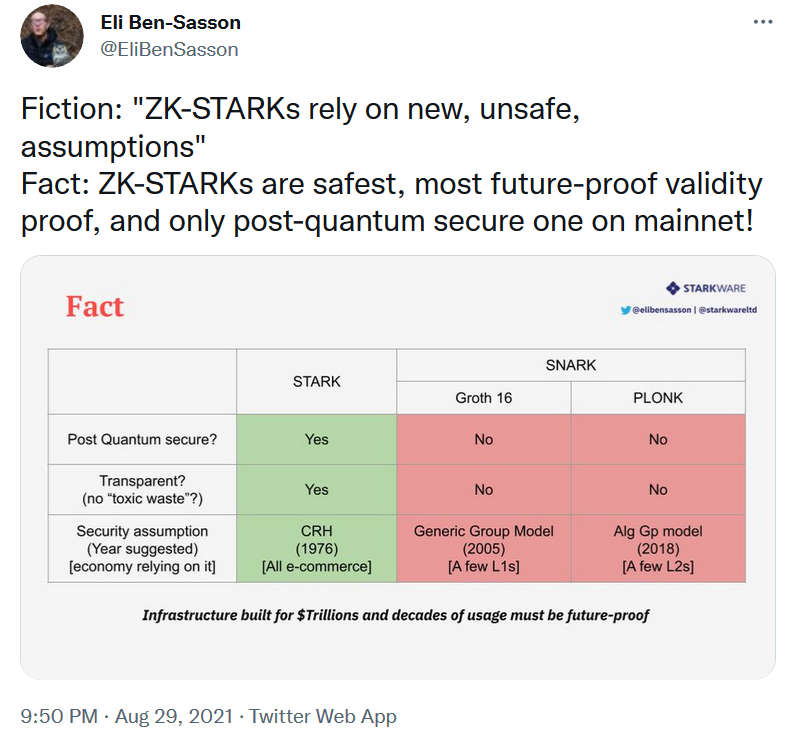Click the "Post Quantum secure?" row label
Viewport: 795px width, 743px height.
click(x=142, y=439)
